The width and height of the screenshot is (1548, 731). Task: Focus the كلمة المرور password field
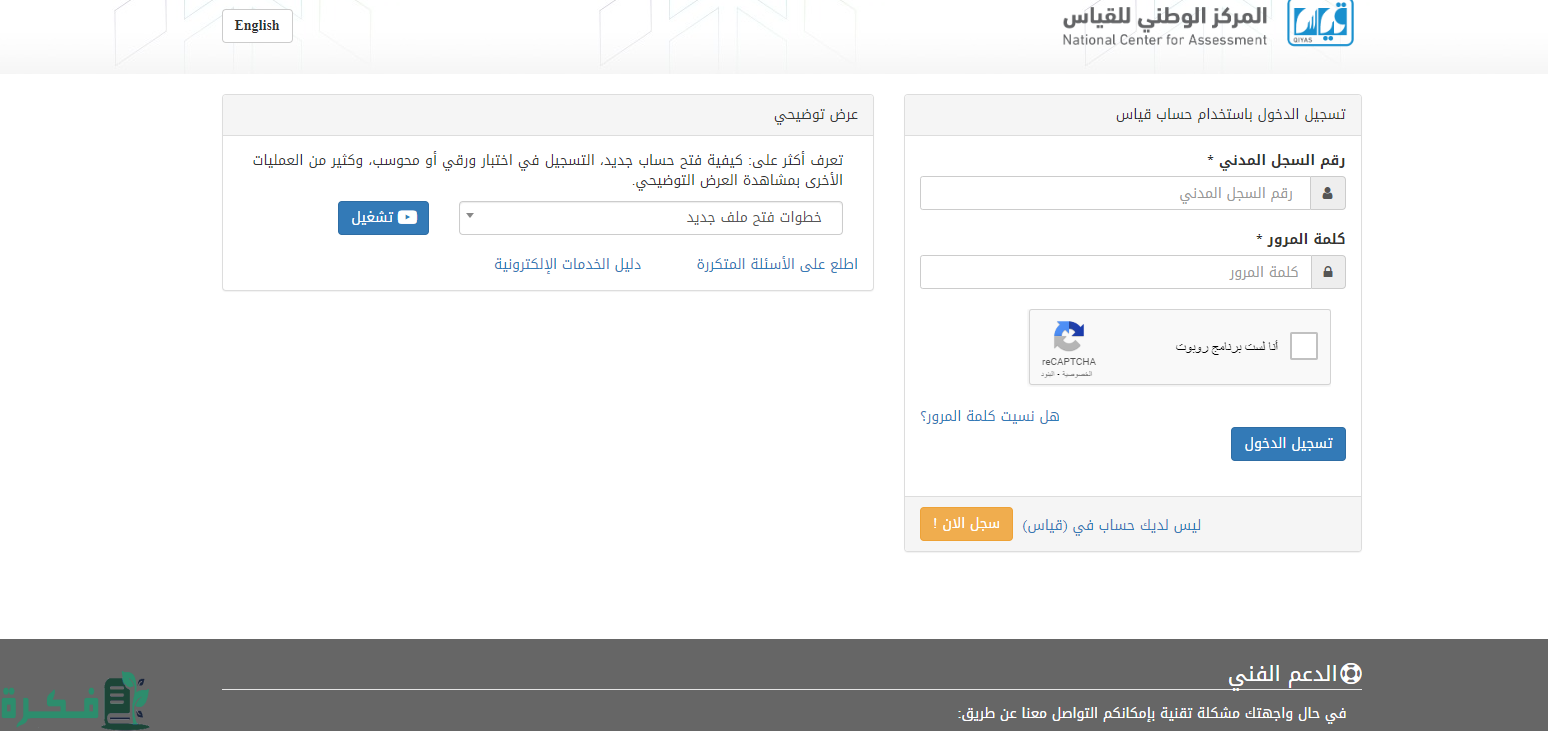pyautogui.click(x=1114, y=272)
